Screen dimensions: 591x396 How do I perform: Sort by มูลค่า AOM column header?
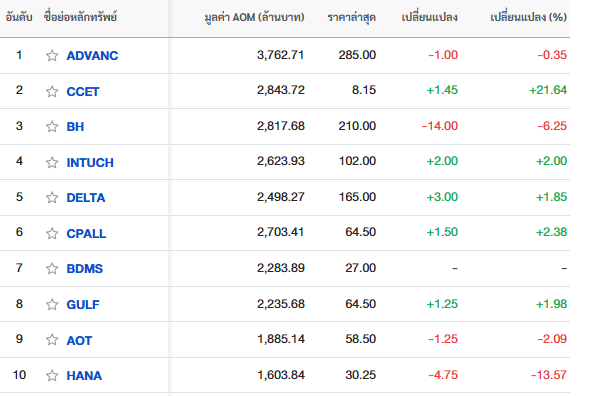click(x=254, y=17)
